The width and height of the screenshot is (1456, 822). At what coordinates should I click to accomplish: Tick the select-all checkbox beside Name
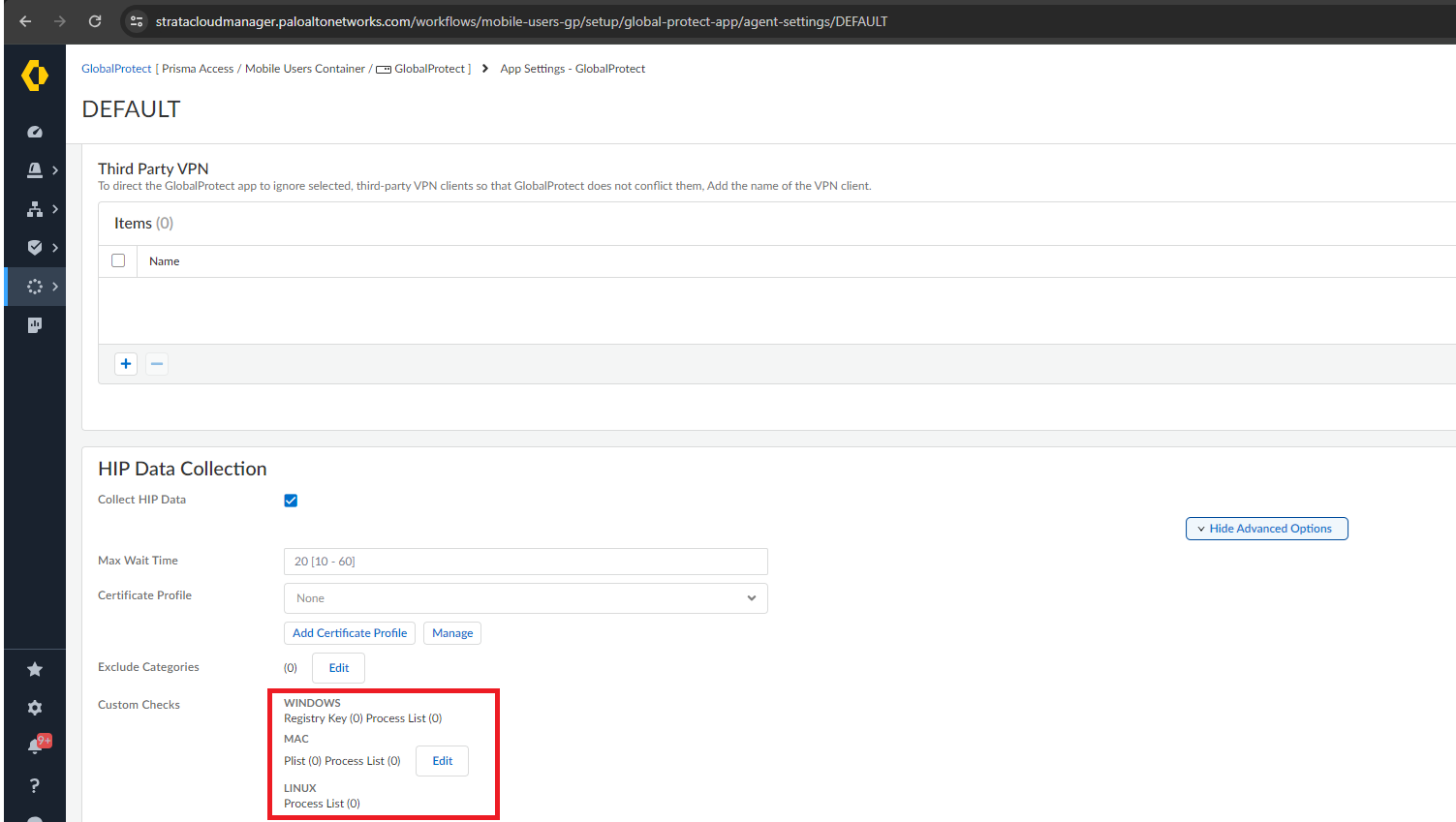(118, 260)
